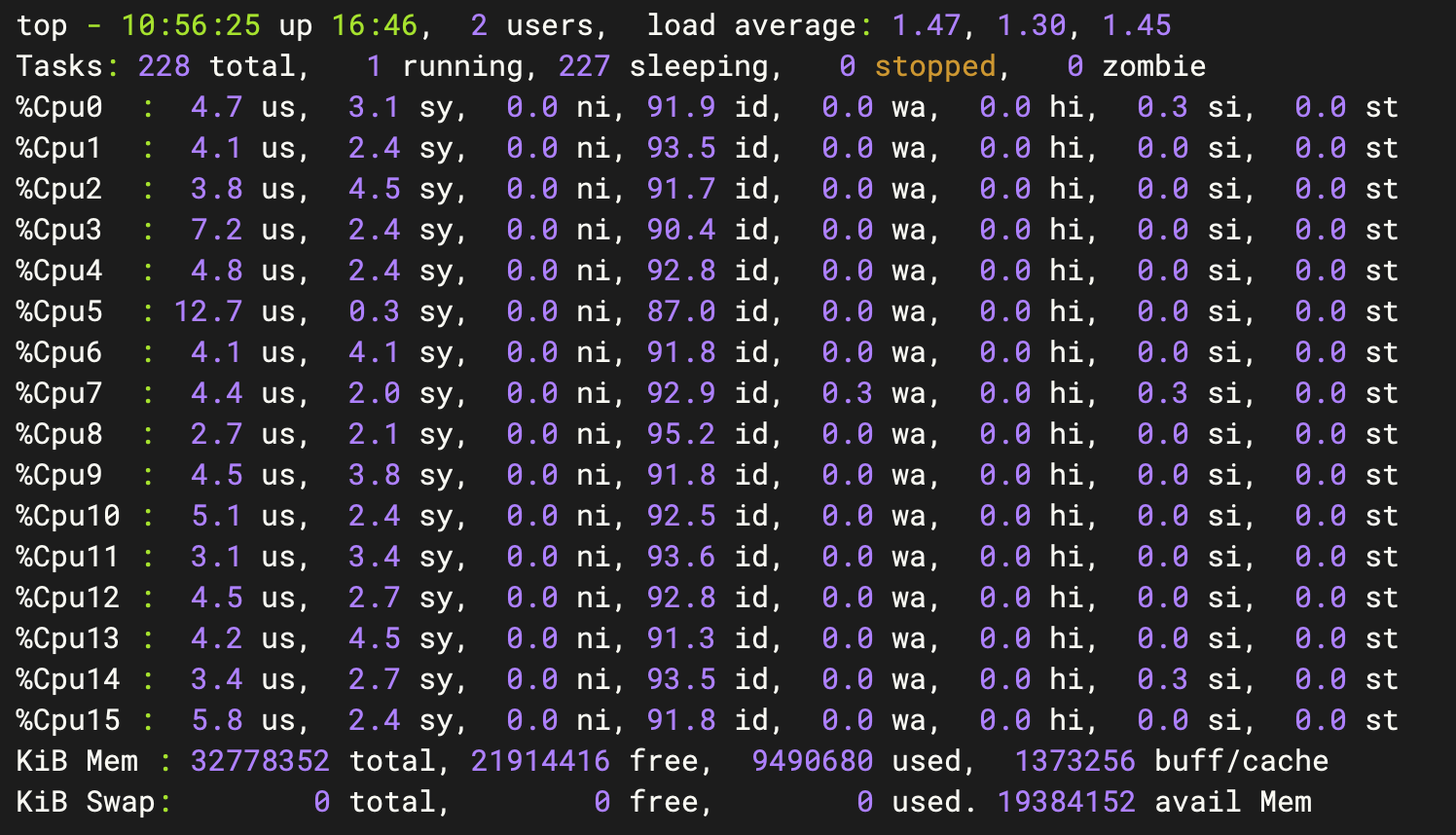
Task: Click the %Cpu2 label
Action: coord(59,189)
